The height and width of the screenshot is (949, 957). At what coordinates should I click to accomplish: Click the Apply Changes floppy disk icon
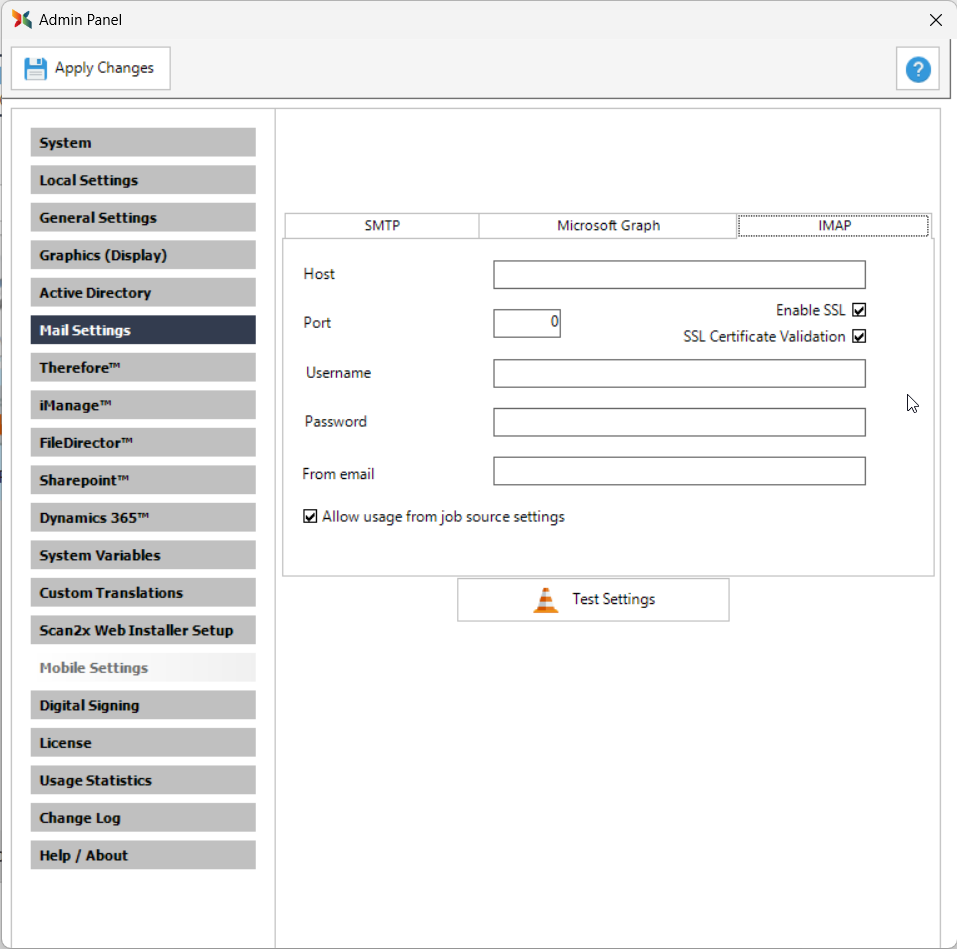36,69
